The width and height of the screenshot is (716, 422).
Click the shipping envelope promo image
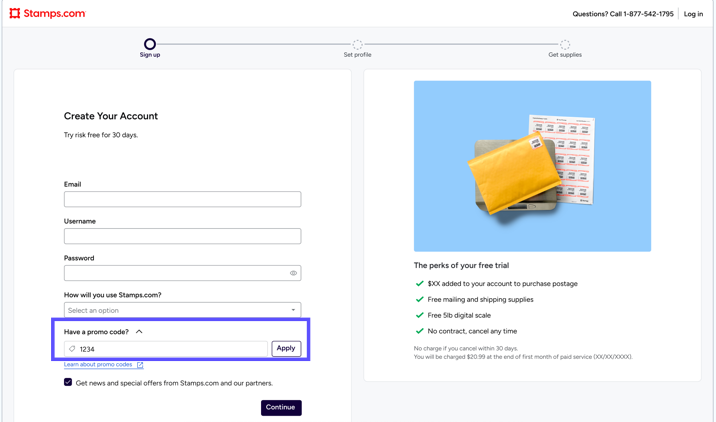click(x=532, y=166)
